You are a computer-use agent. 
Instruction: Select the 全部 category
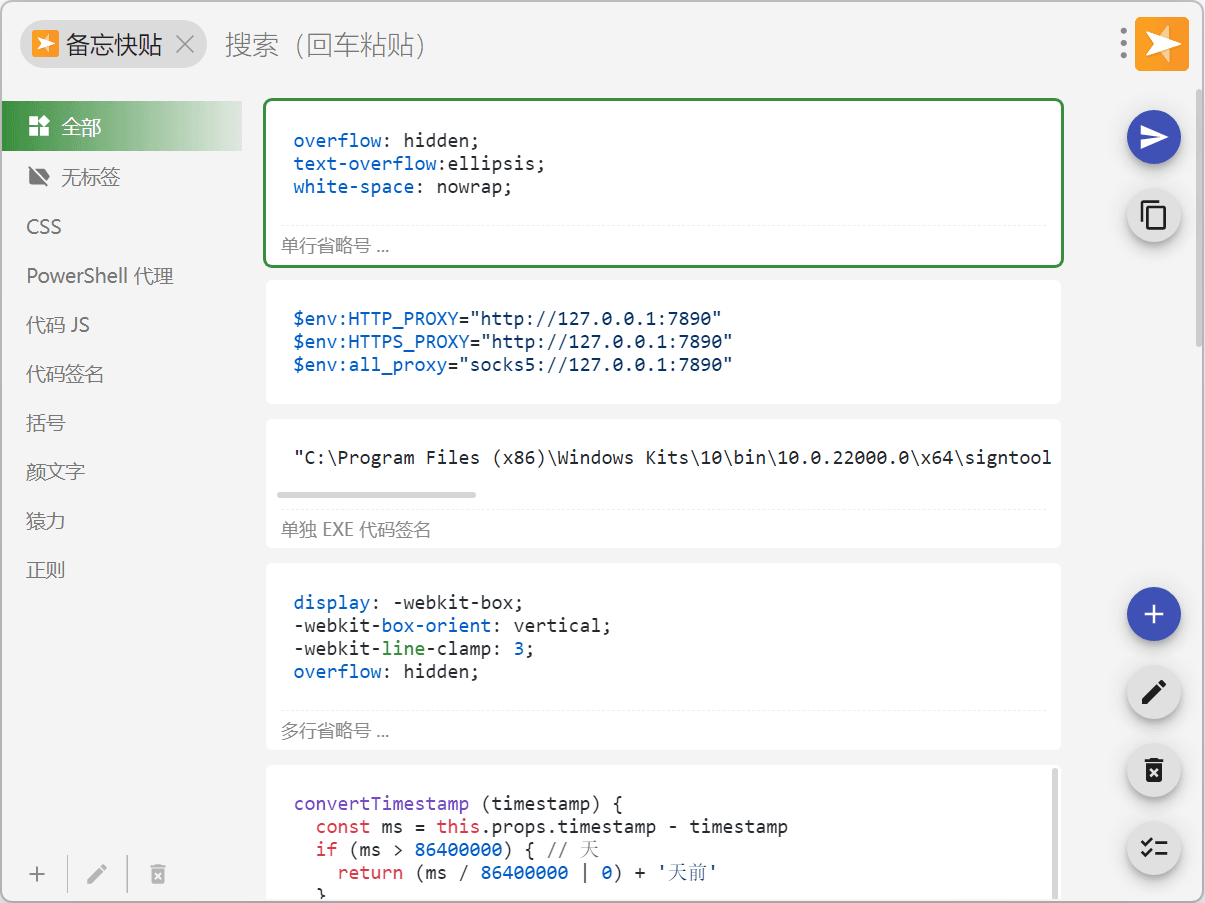coord(121,127)
